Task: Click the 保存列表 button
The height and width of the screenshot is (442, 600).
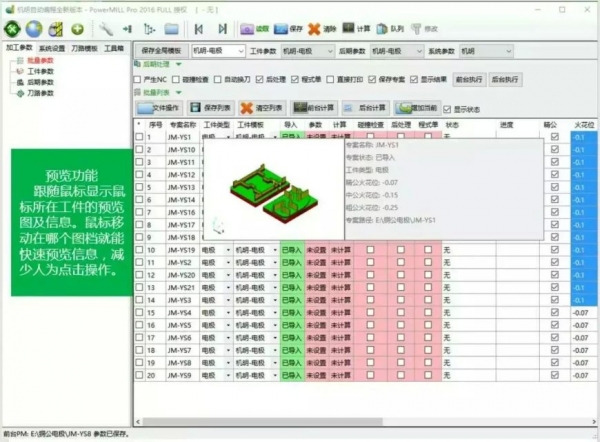Action: pos(211,108)
